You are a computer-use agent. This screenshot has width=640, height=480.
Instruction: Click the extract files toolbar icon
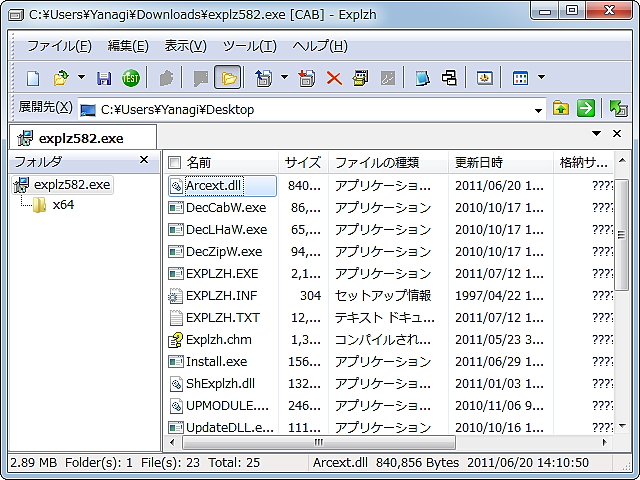263,78
